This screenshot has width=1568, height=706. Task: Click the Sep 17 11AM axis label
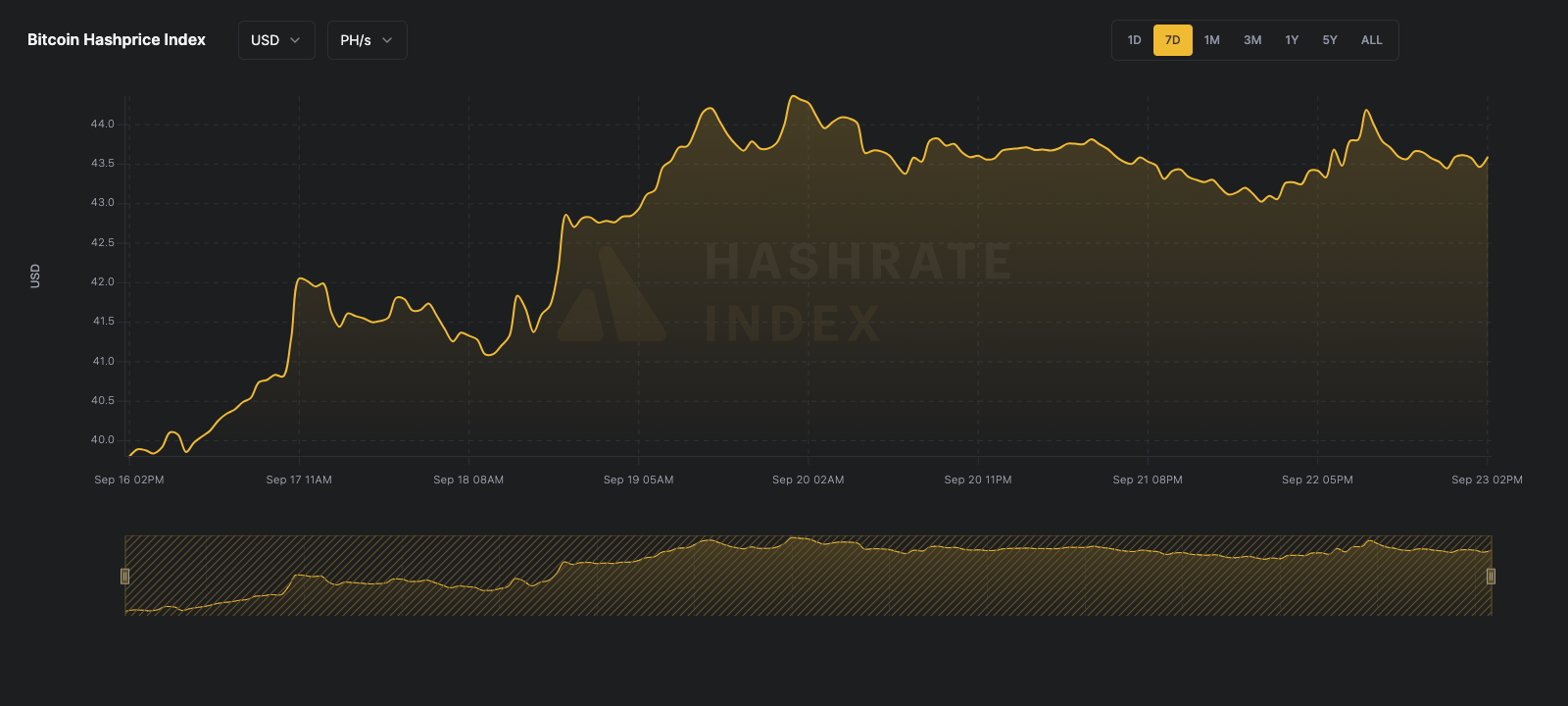299,479
